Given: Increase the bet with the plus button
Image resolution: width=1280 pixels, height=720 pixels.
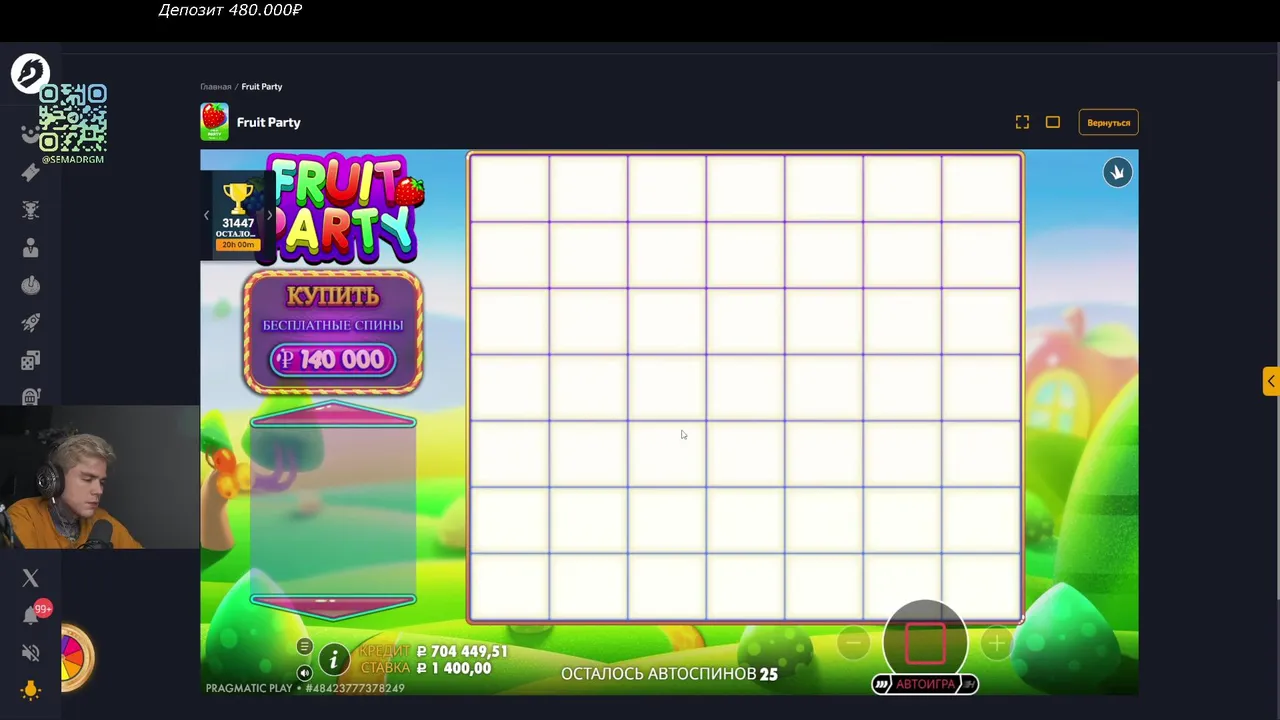Looking at the screenshot, I should coord(997,644).
